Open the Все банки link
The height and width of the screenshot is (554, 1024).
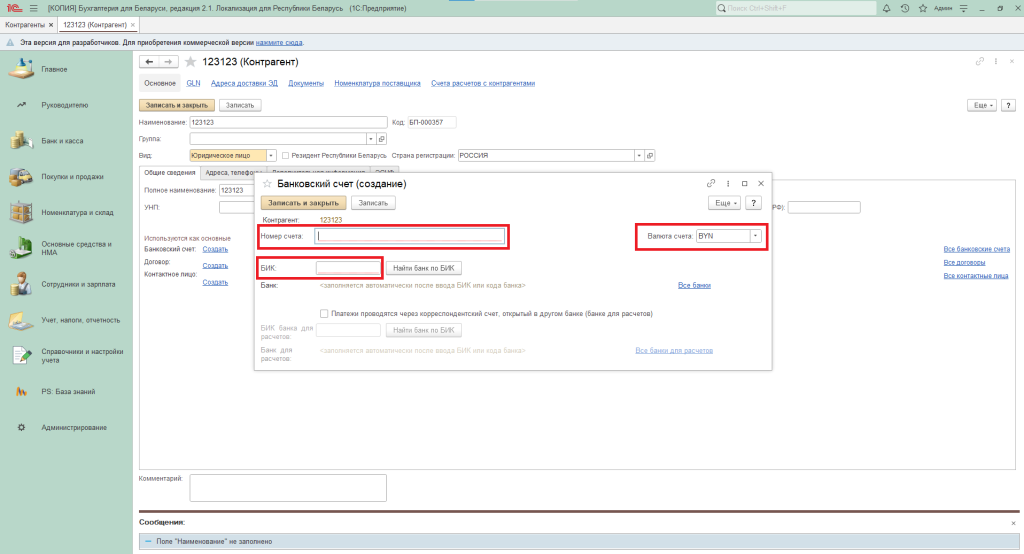tap(694, 286)
